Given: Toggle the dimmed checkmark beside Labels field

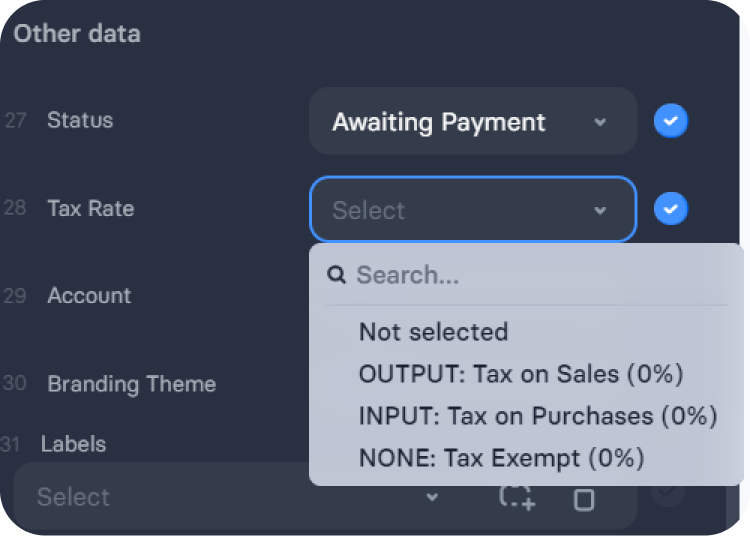Looking at the screenshot, I should point(668,492).
